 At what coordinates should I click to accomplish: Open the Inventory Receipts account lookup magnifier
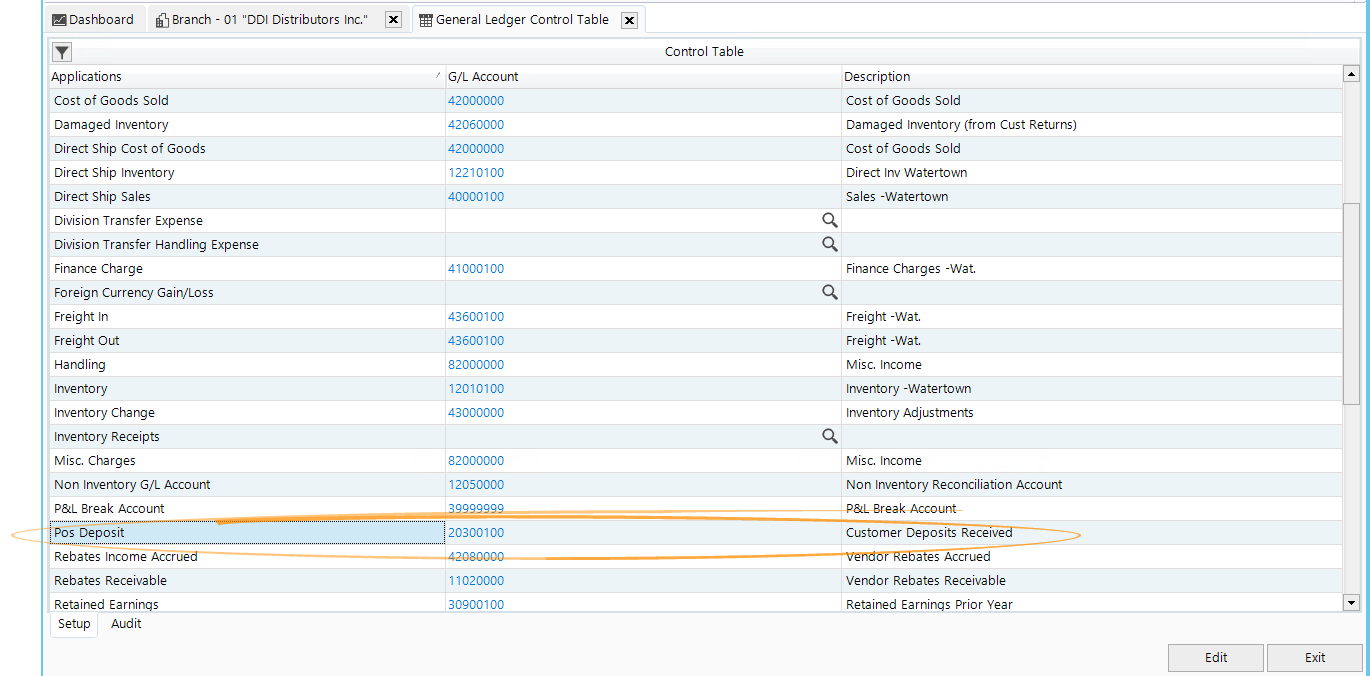pyautogui.click(x=829, y=436)
